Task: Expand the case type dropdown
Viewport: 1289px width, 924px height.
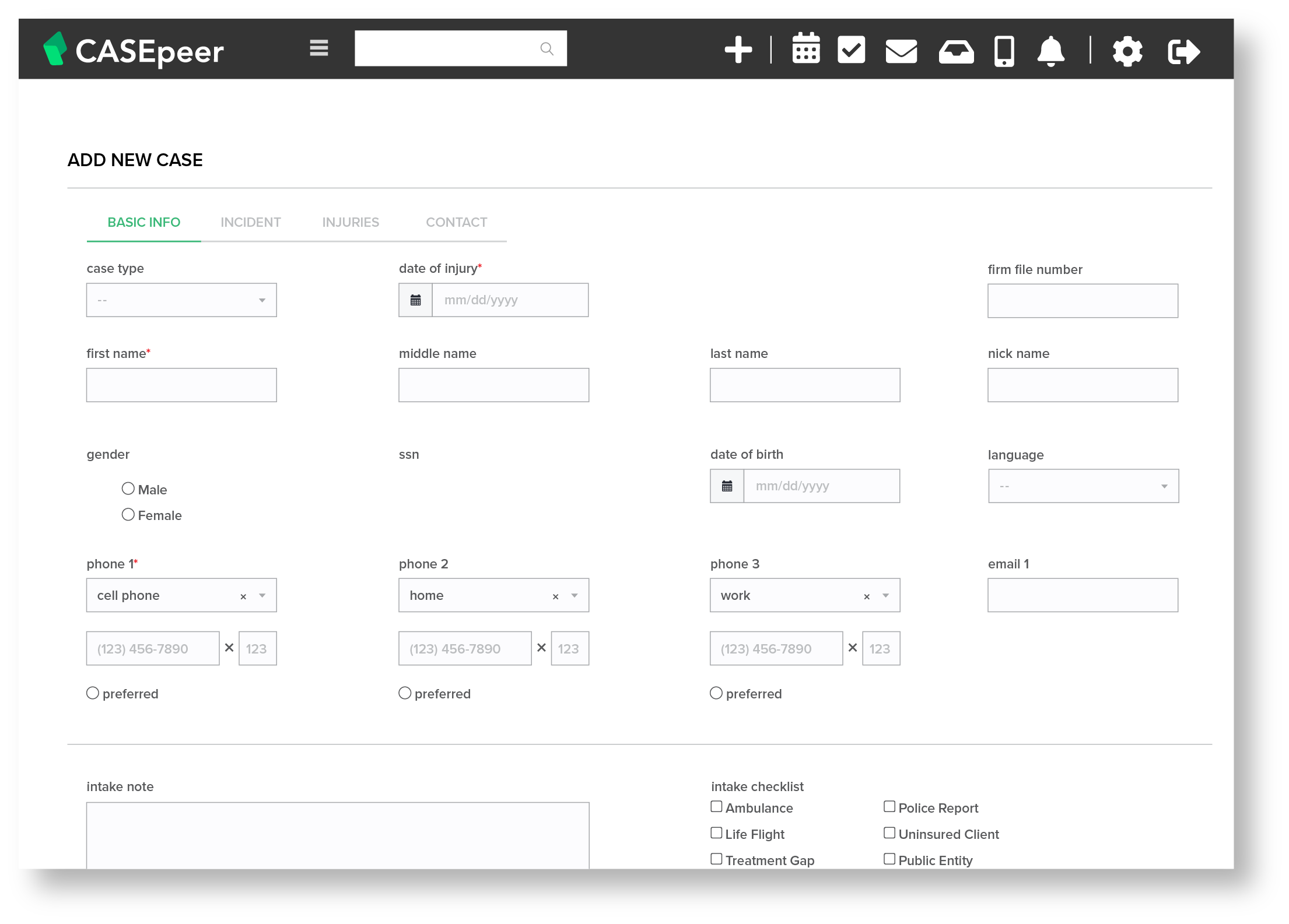Action: [x=181, y=300]
